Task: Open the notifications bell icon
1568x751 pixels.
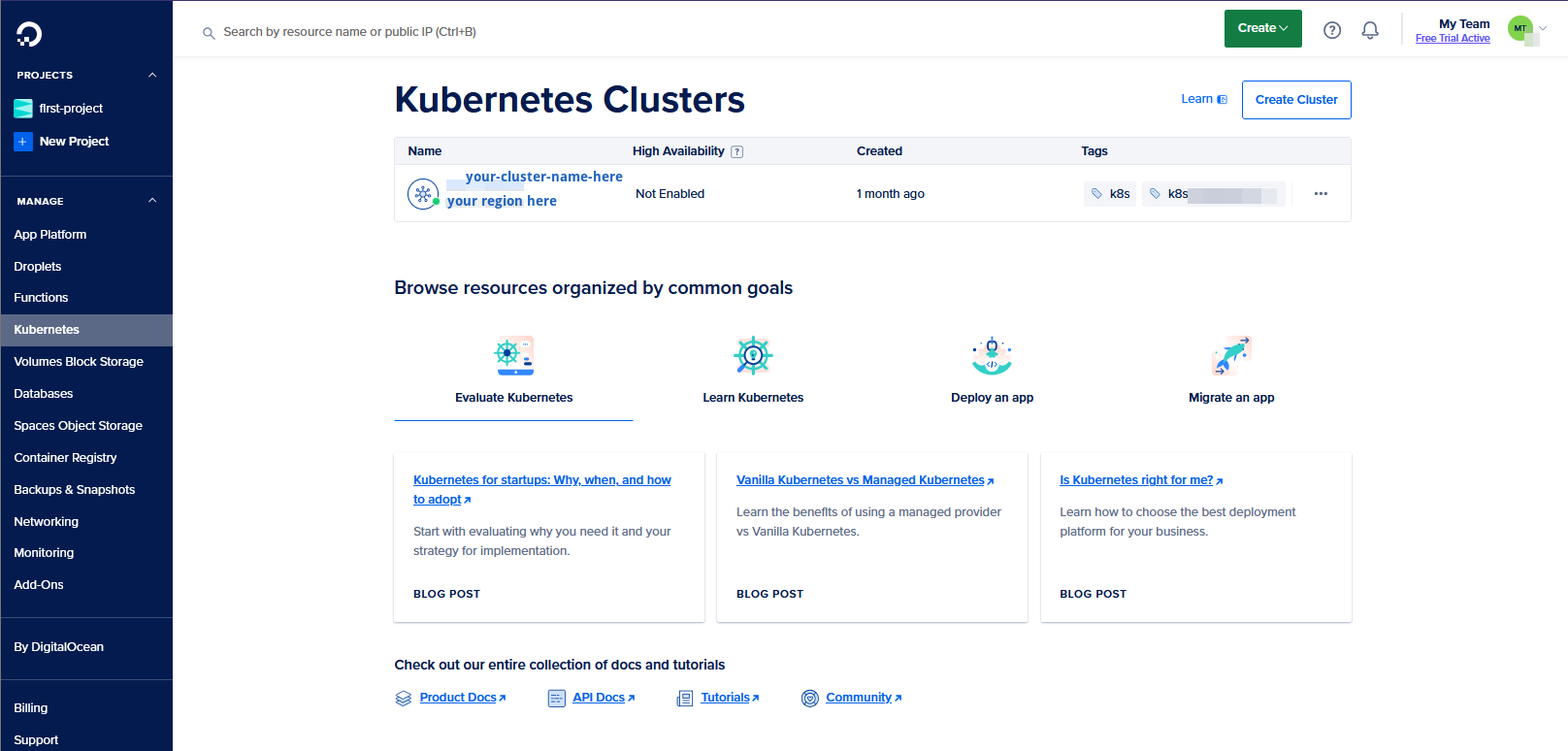Action: [1370, 30]
